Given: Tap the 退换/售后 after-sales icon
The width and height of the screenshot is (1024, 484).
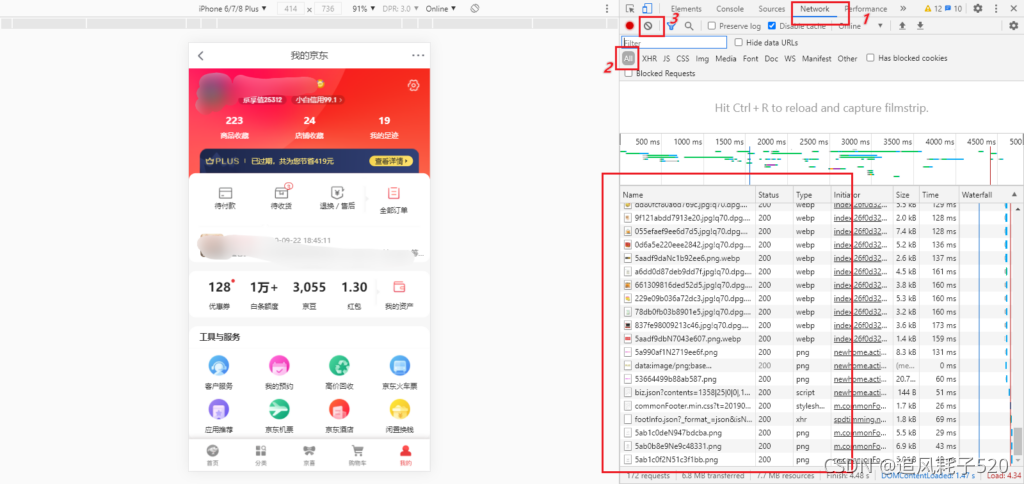Looking at the screenshot, I should 337,193.
